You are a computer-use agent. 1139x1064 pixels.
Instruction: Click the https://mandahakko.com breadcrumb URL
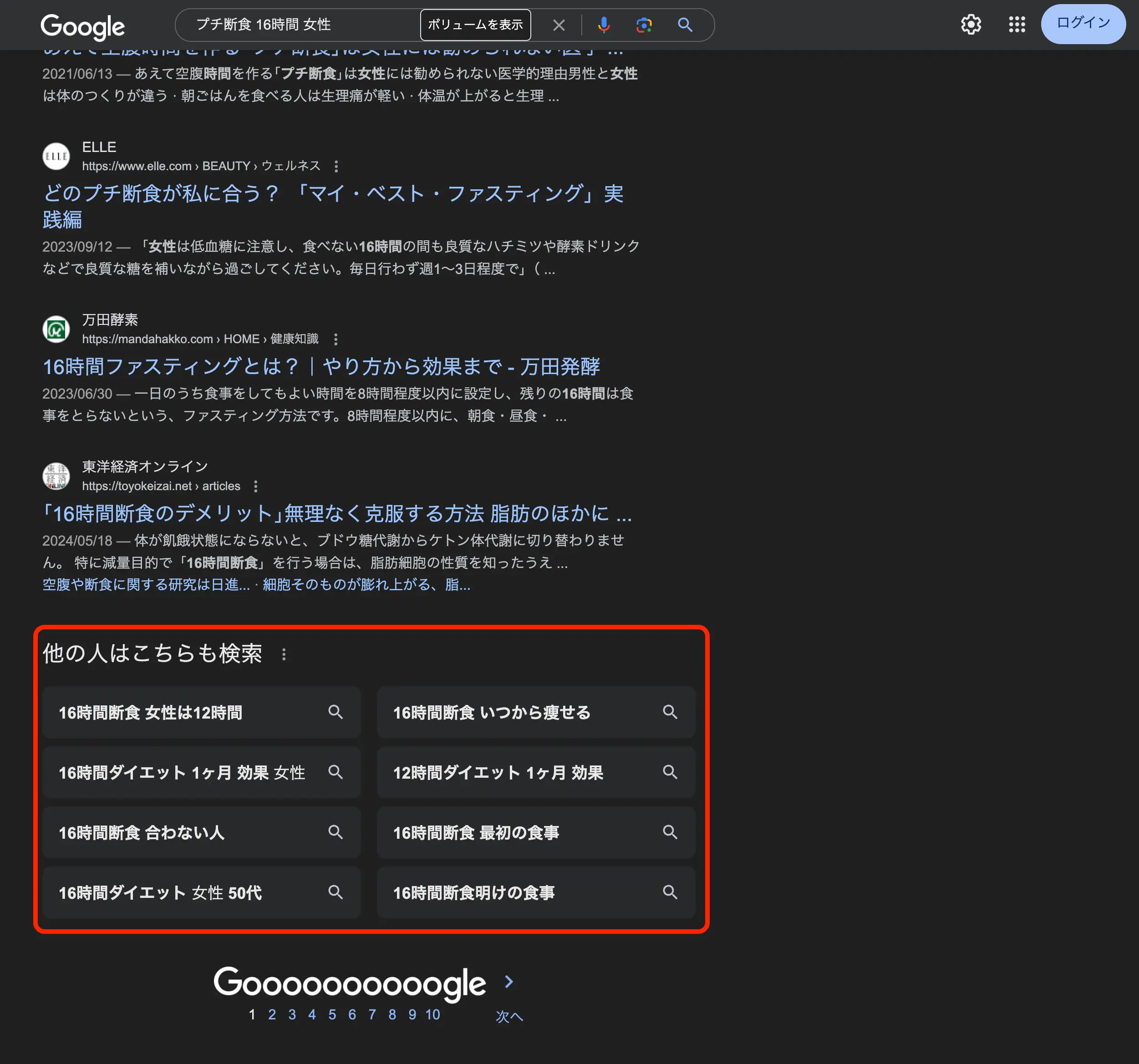(147, 339)
